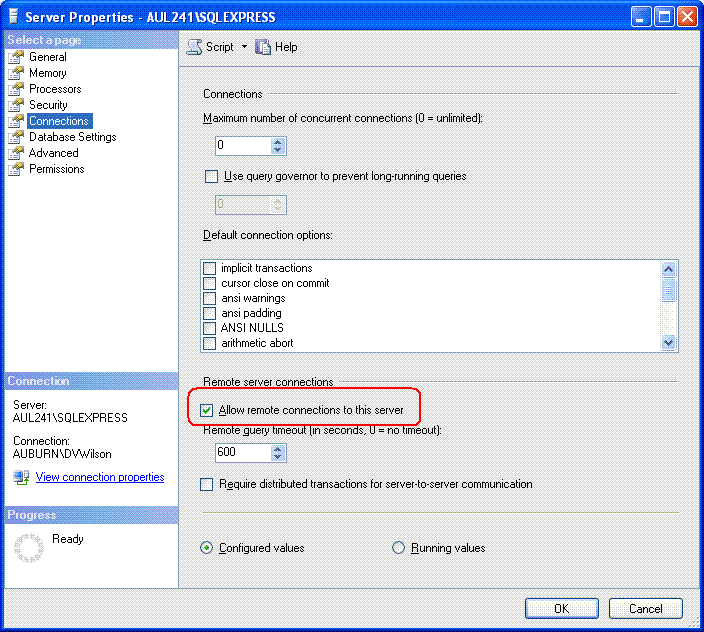The width and height of the screenshot is (704, 632).
Task: Open the Memory page
Action: [x=48, y=73]
